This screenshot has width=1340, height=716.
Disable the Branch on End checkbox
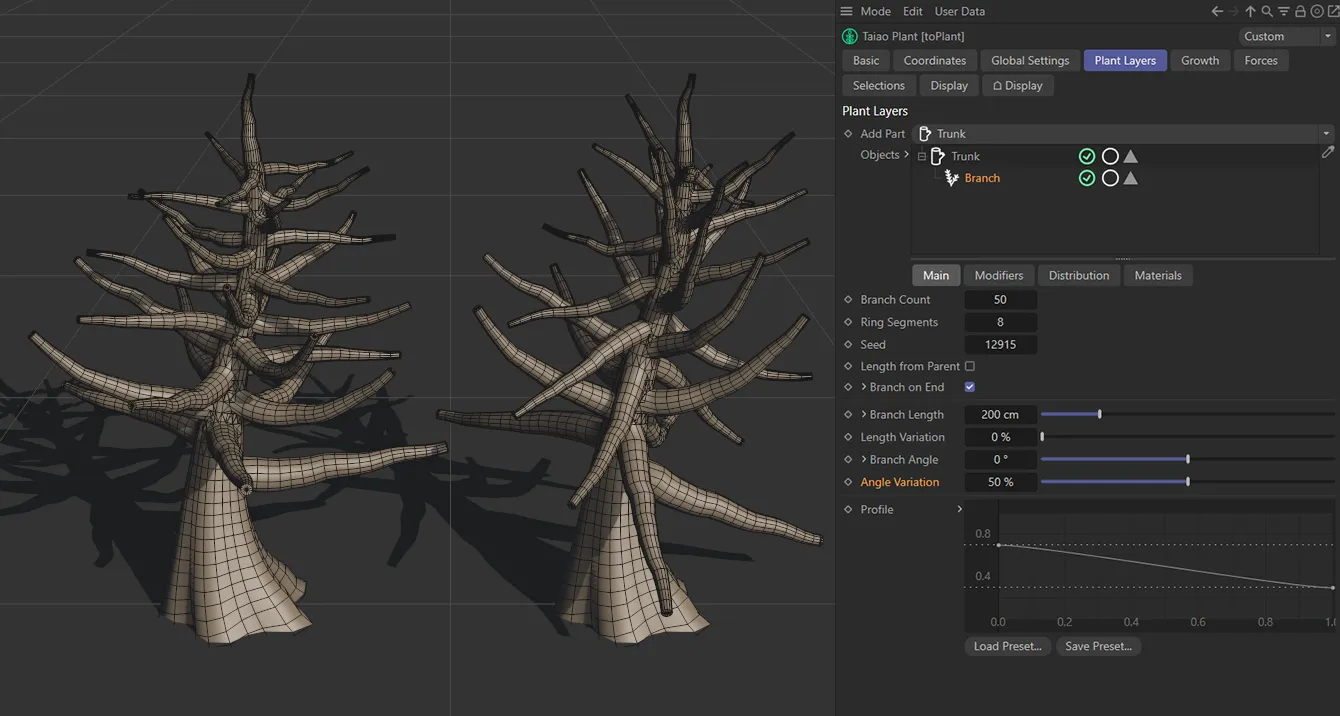(969, 386)
